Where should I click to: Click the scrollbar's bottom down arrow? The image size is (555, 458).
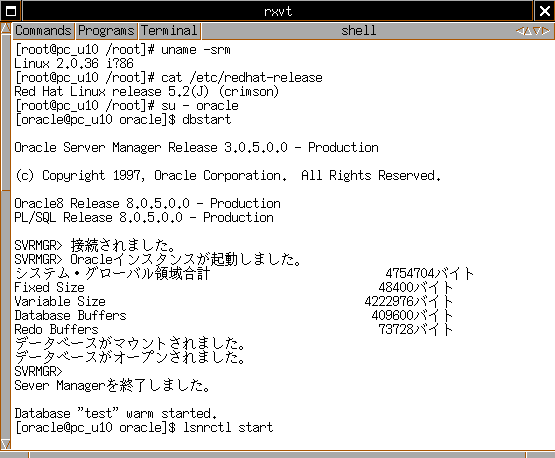pyautogui.click(x=6, y=444)
